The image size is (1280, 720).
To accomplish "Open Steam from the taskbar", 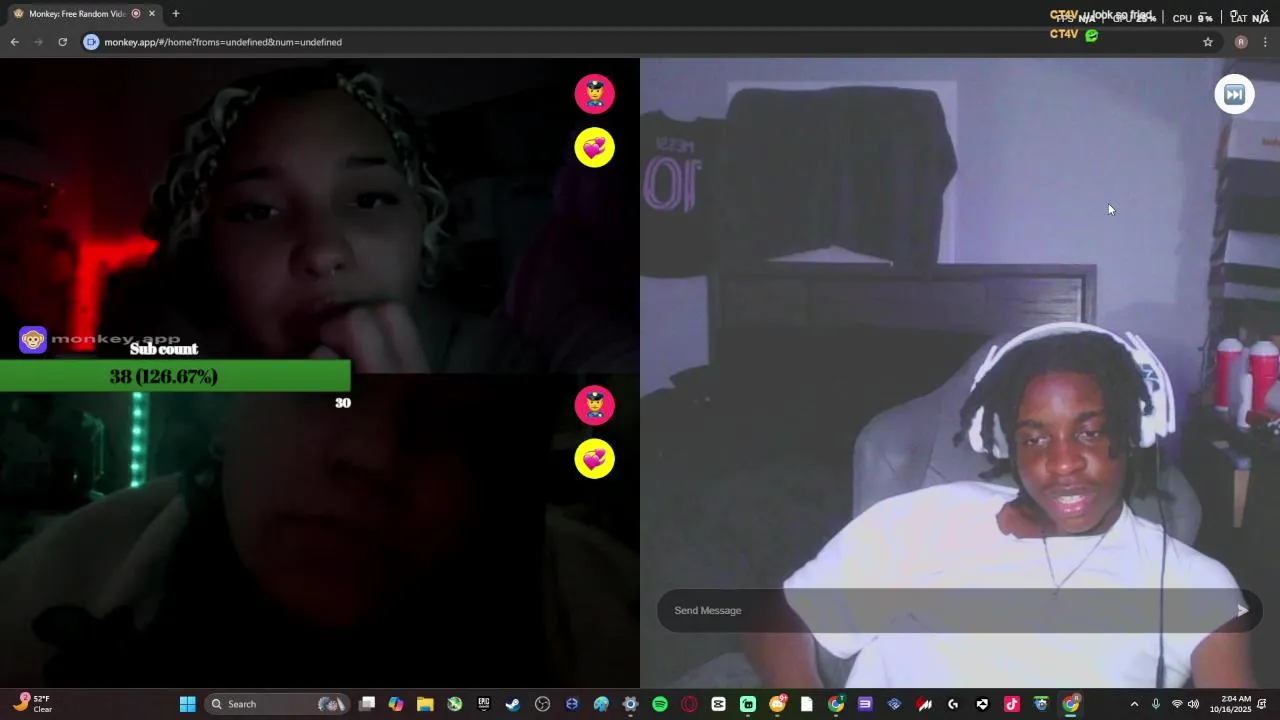I will click(x=513, y=704).
